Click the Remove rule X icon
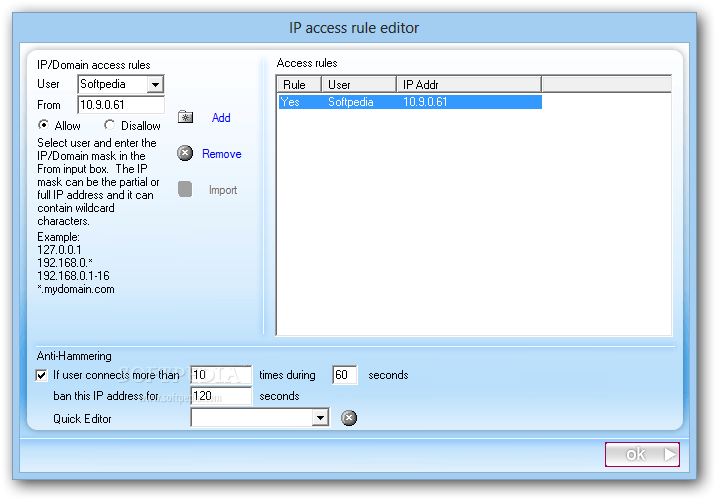The image size is (717, 500). (185, 153)
